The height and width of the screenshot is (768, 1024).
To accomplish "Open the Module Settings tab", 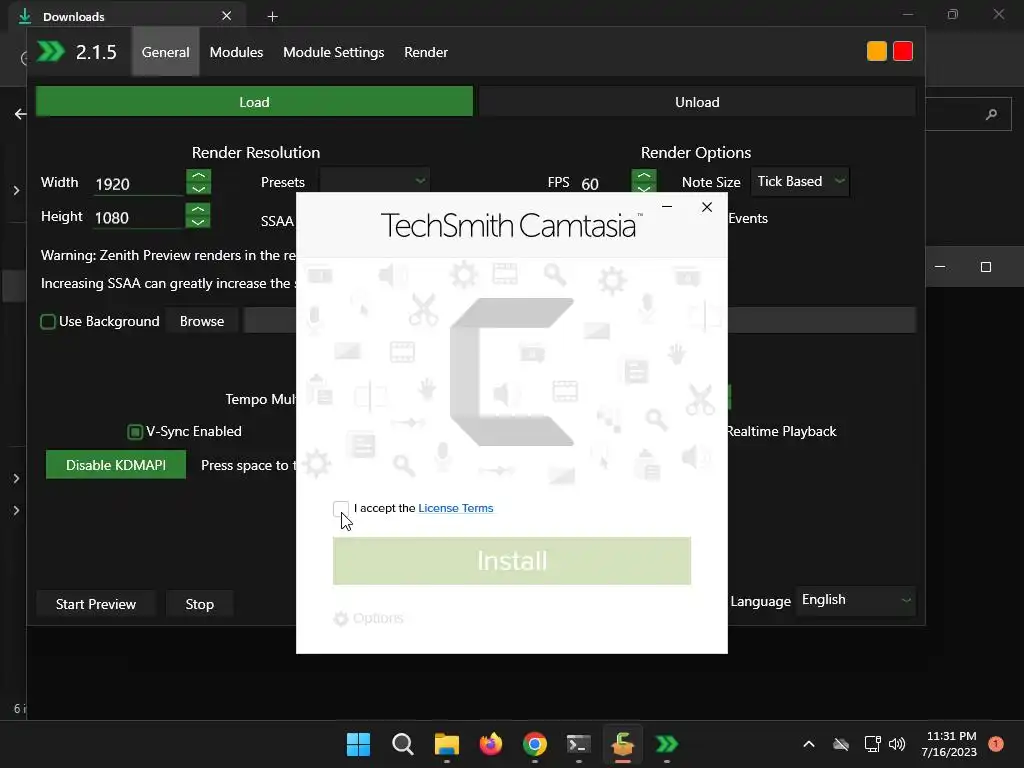I will click(x=334, y=52).
